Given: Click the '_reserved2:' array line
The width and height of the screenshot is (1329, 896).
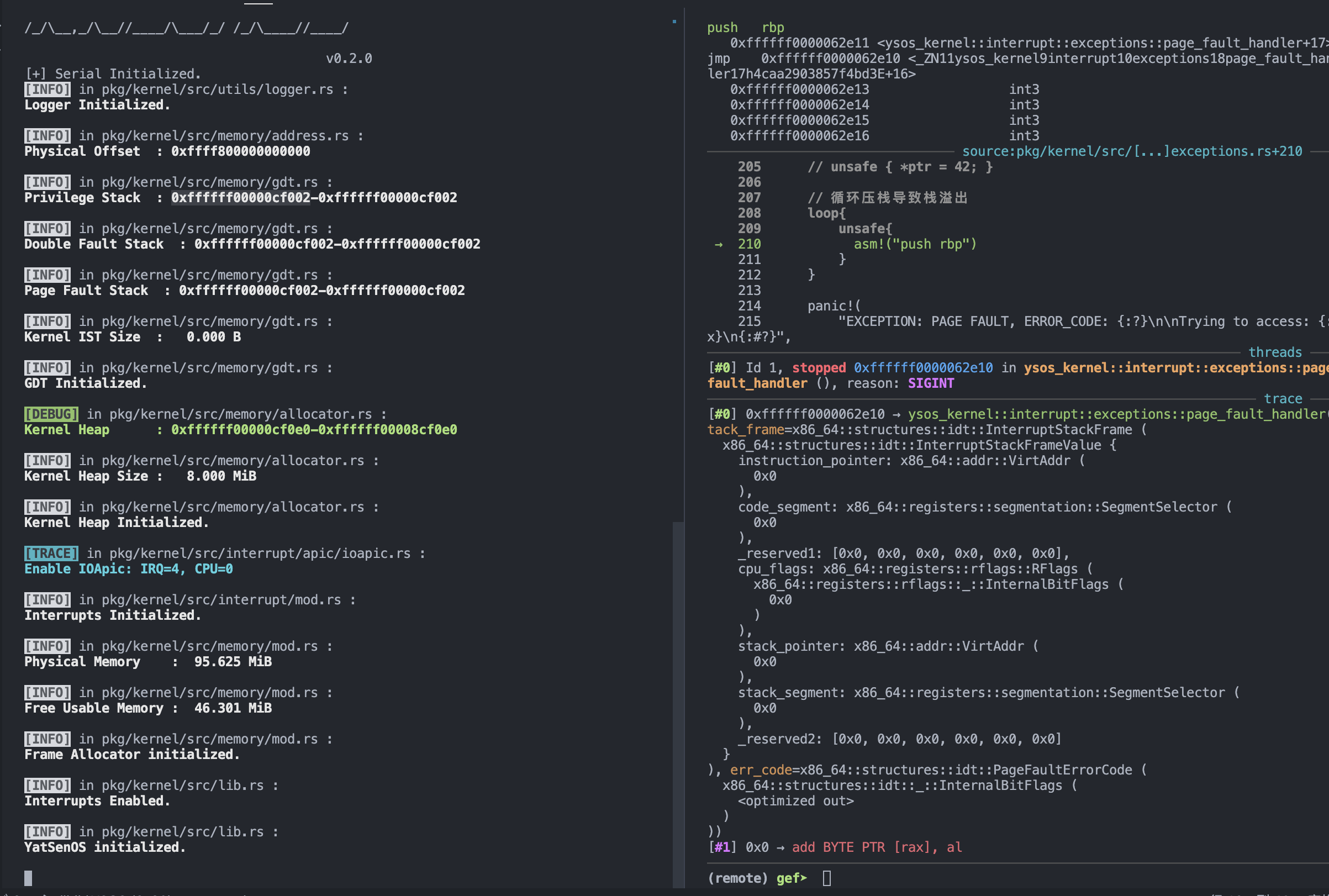Looking at the screenshot, I should (900, 739).
